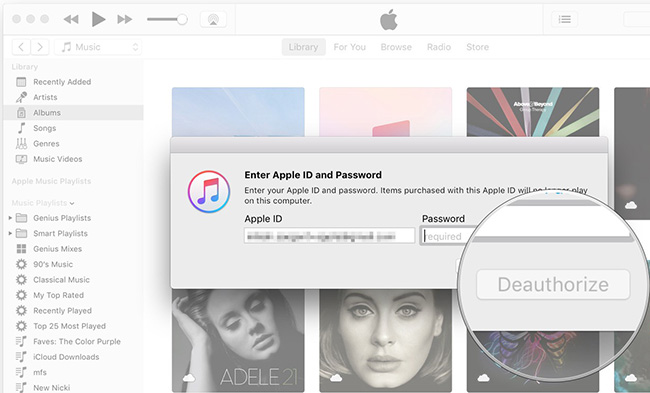Image resolution: width=650 pixels, height=393 pixels.
Task: Switch to the Browse tab
Action: click(396, 47)
